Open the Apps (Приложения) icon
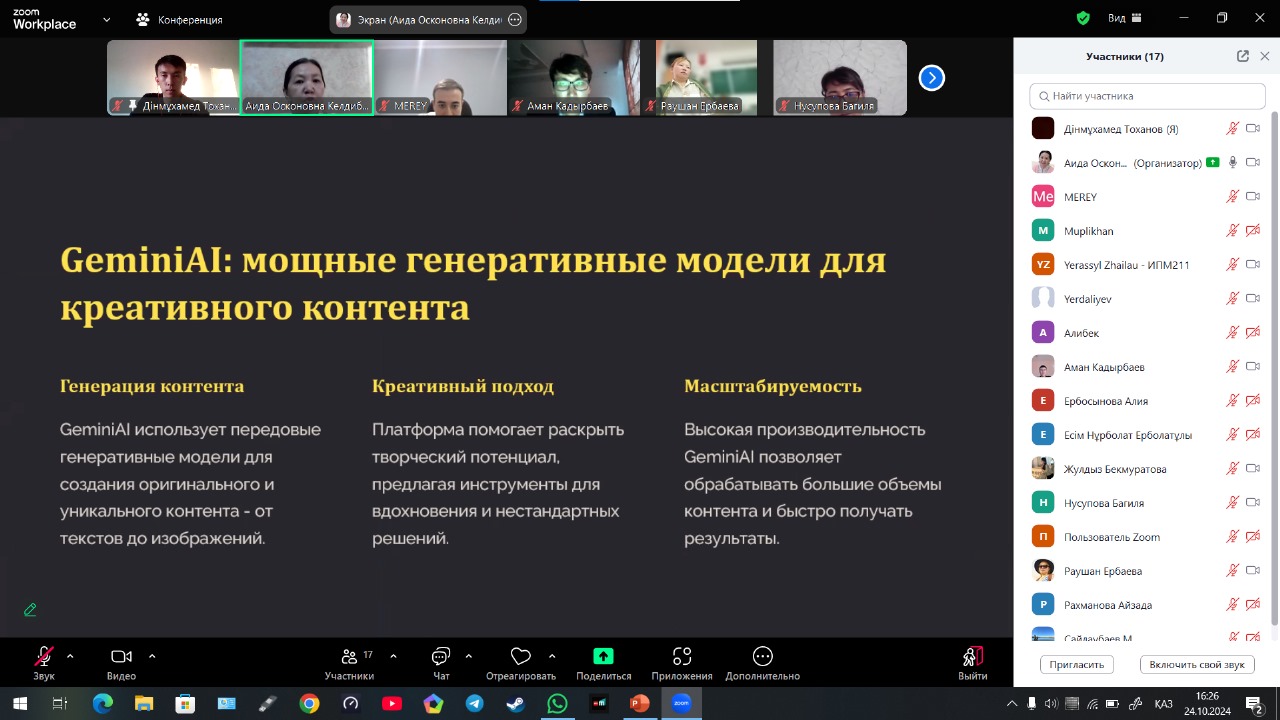The height and width of the screenshot is (720, 1280). click(x=682, y=657)
